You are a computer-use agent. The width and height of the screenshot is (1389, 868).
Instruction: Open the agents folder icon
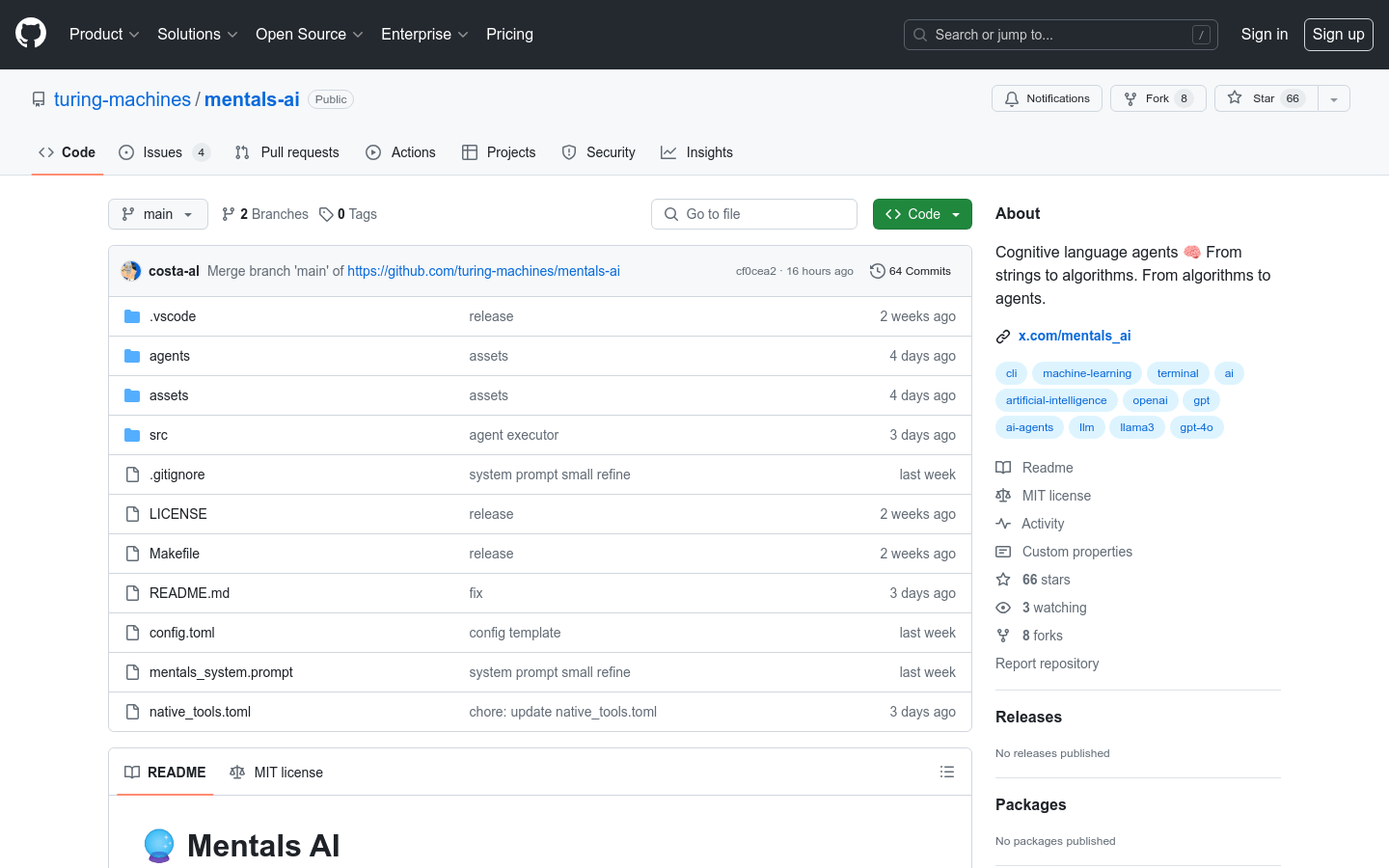132,356
